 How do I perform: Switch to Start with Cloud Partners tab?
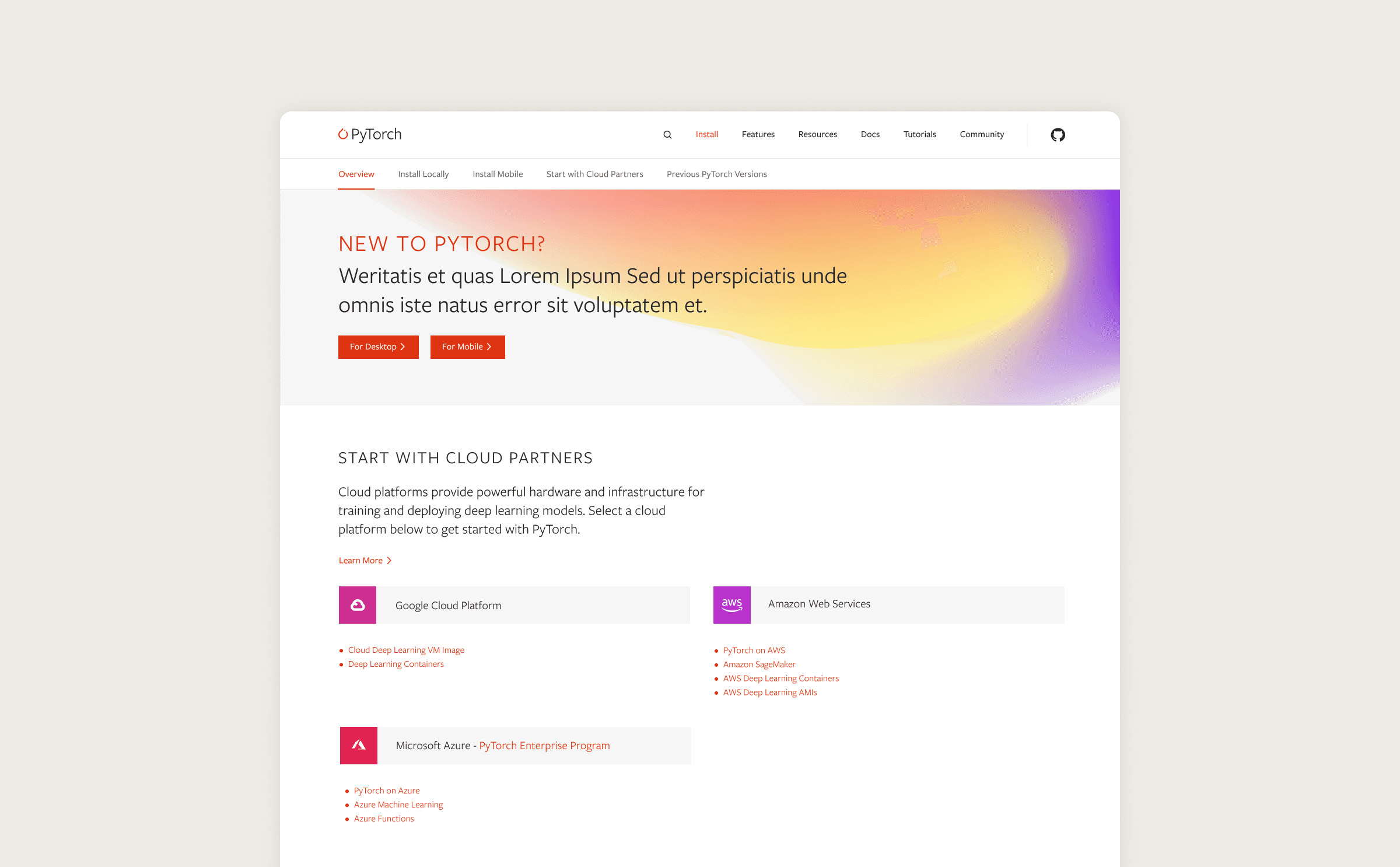(x=594, y=174)
